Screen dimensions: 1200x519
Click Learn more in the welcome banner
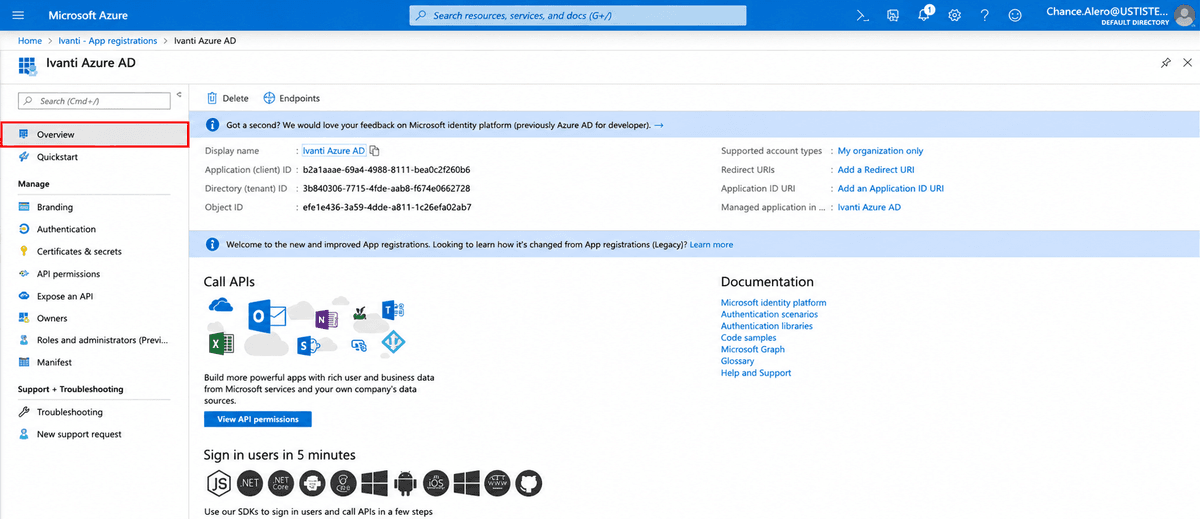[711, 244]
